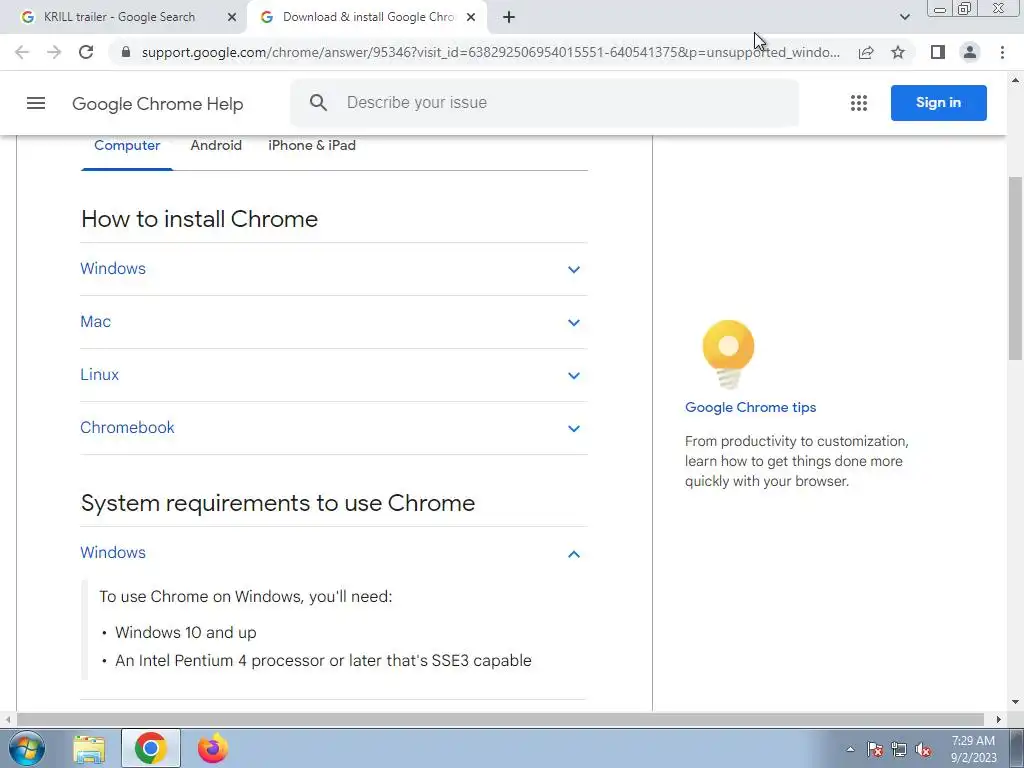Switch to the Android tab
Viewport: 1024px width, 768px height.
216,146
